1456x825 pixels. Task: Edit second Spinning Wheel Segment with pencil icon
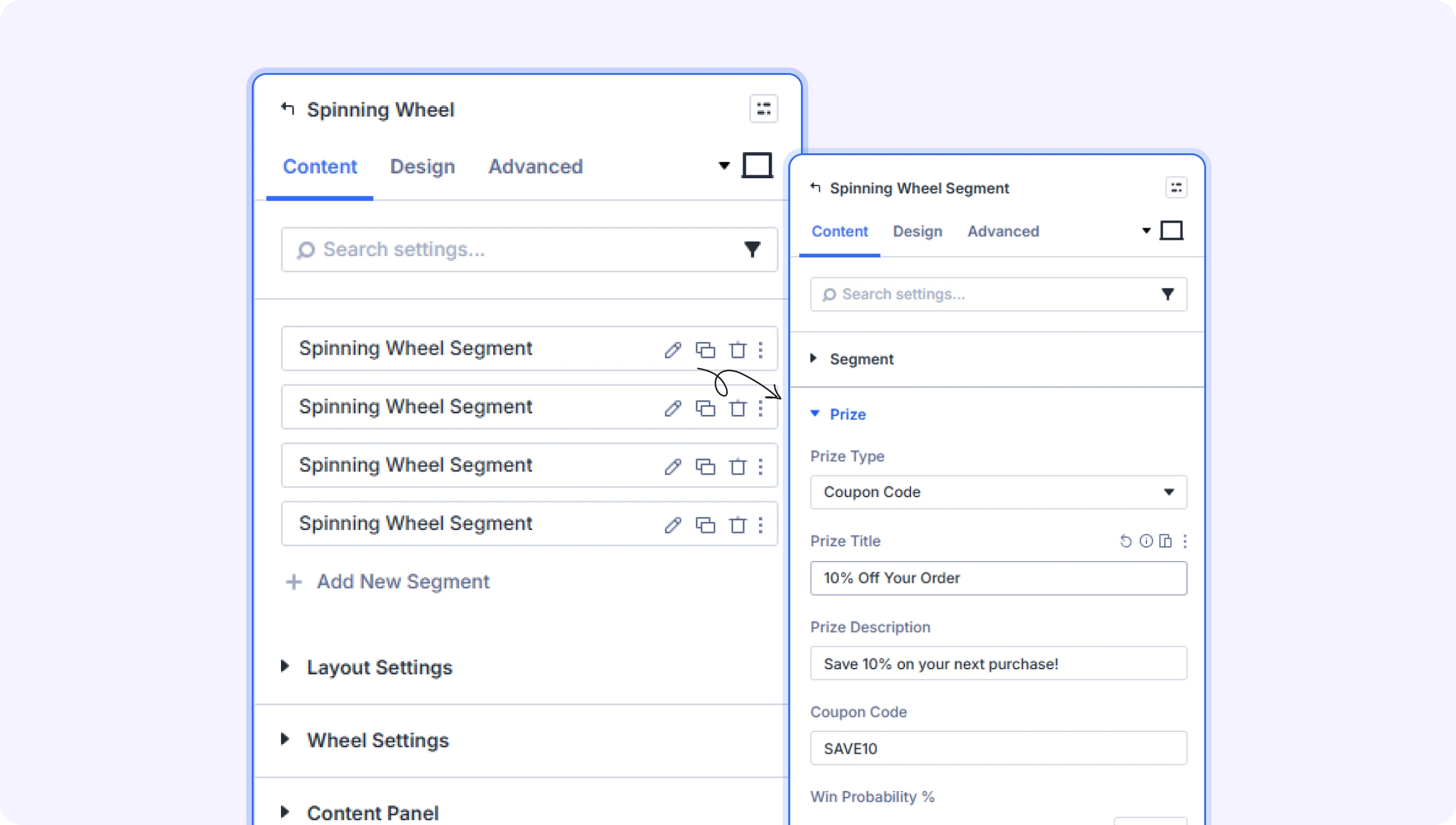point(673,408)
